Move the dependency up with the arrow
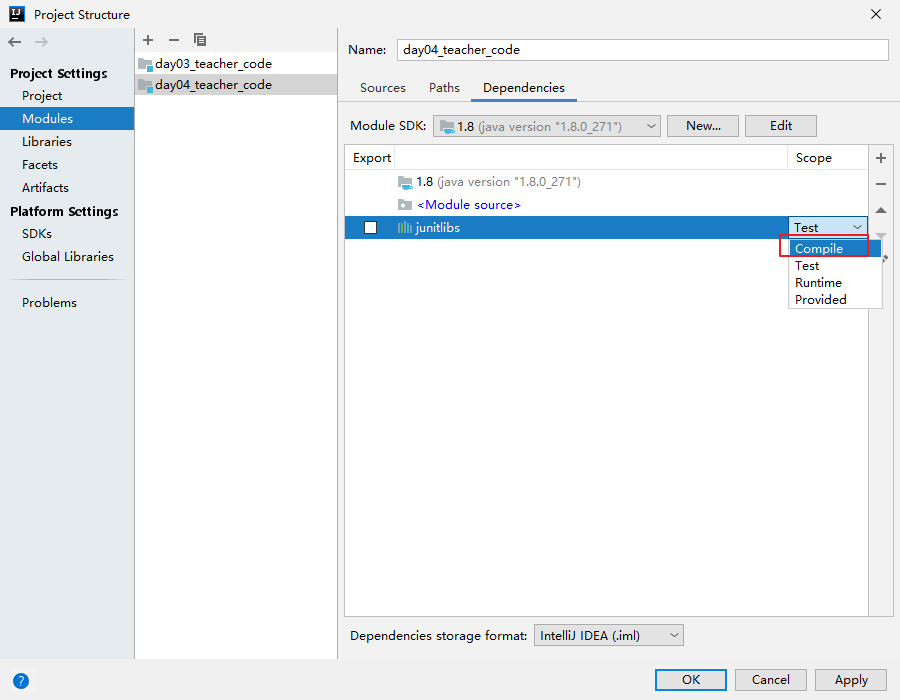The image size is (900, 700). (881, 210)
